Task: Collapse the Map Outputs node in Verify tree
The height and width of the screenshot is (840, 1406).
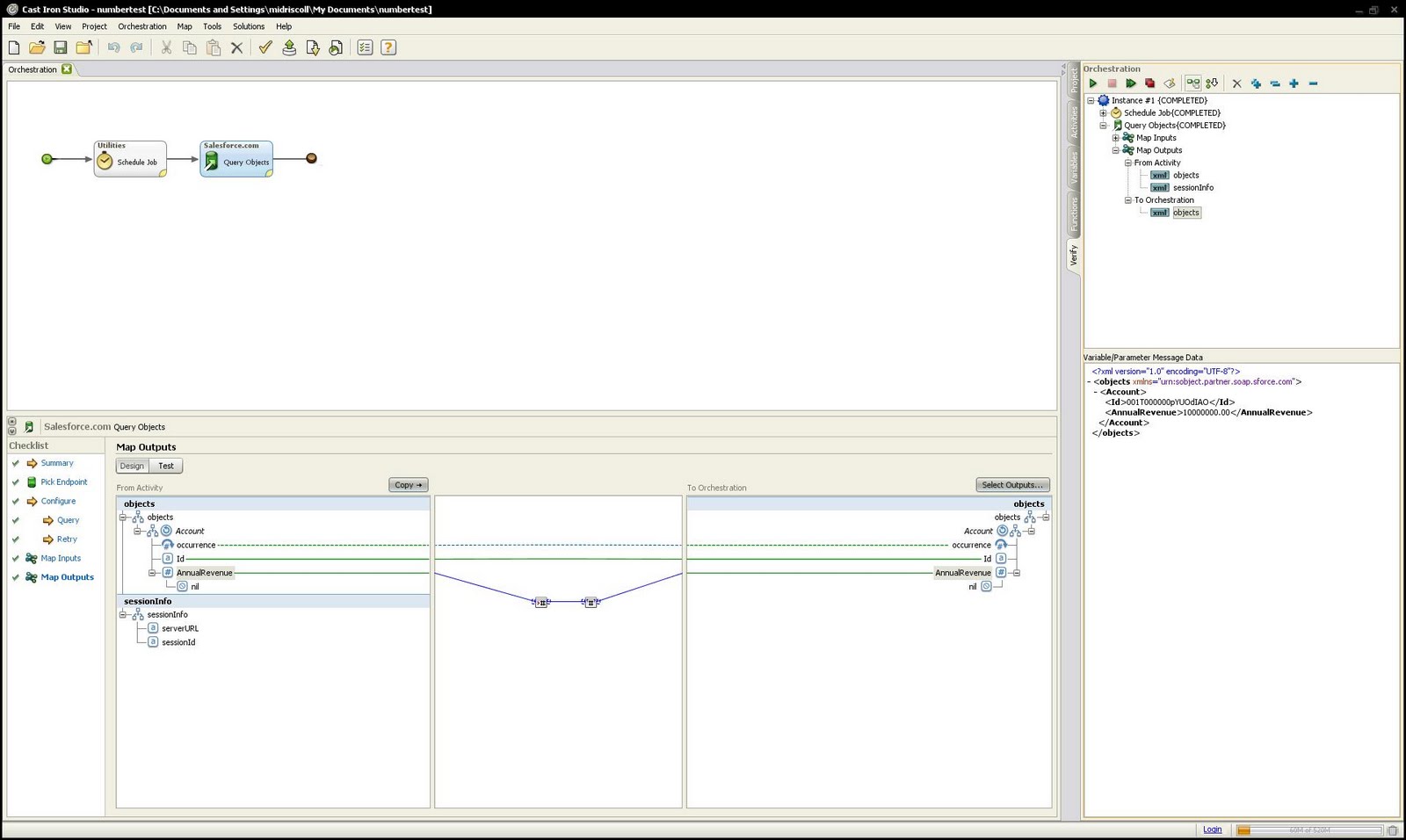Action: tap(1115, 150)
